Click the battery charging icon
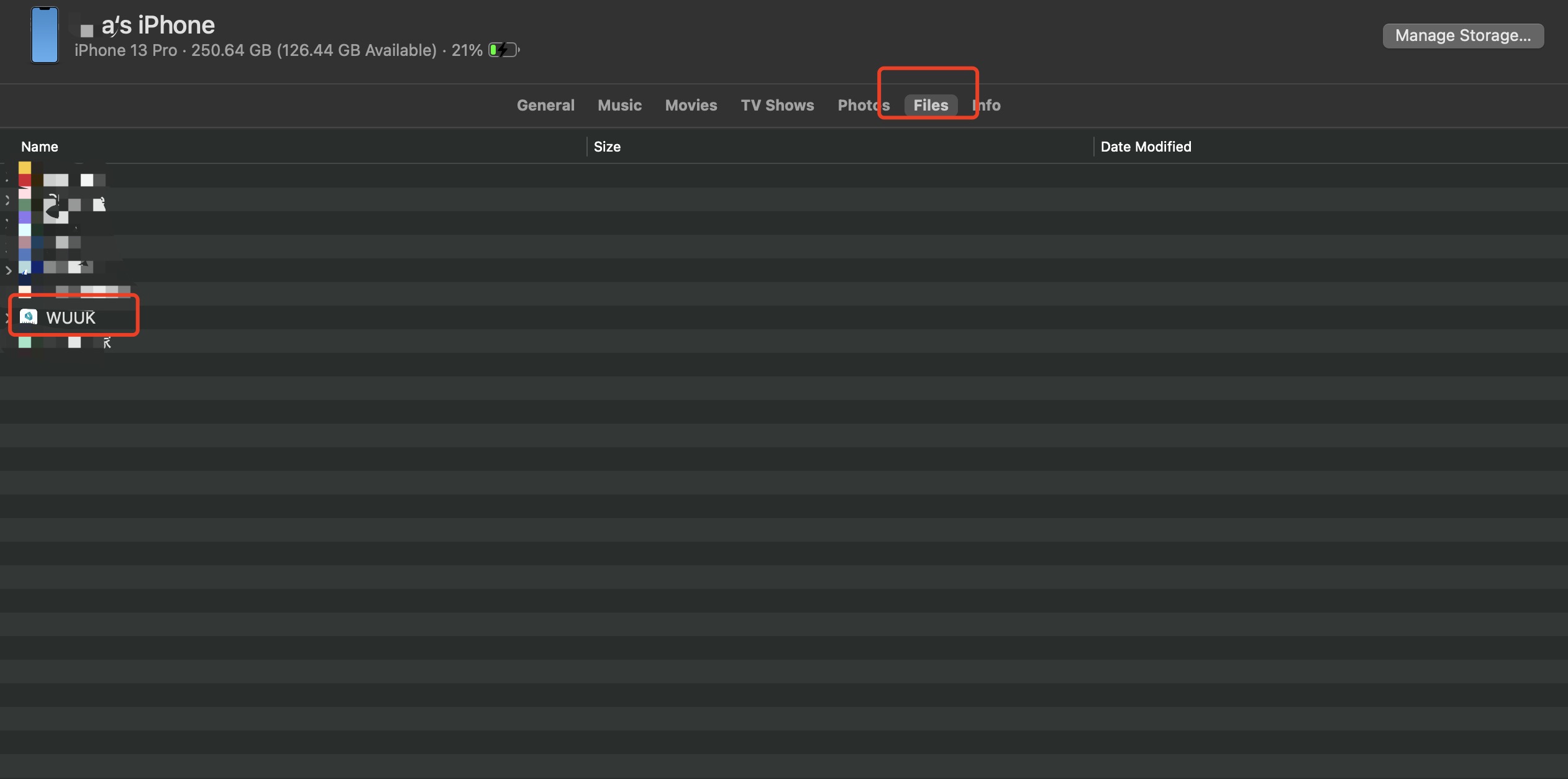The width and height of the screenshot is (1568, 779). pos(503,50)
